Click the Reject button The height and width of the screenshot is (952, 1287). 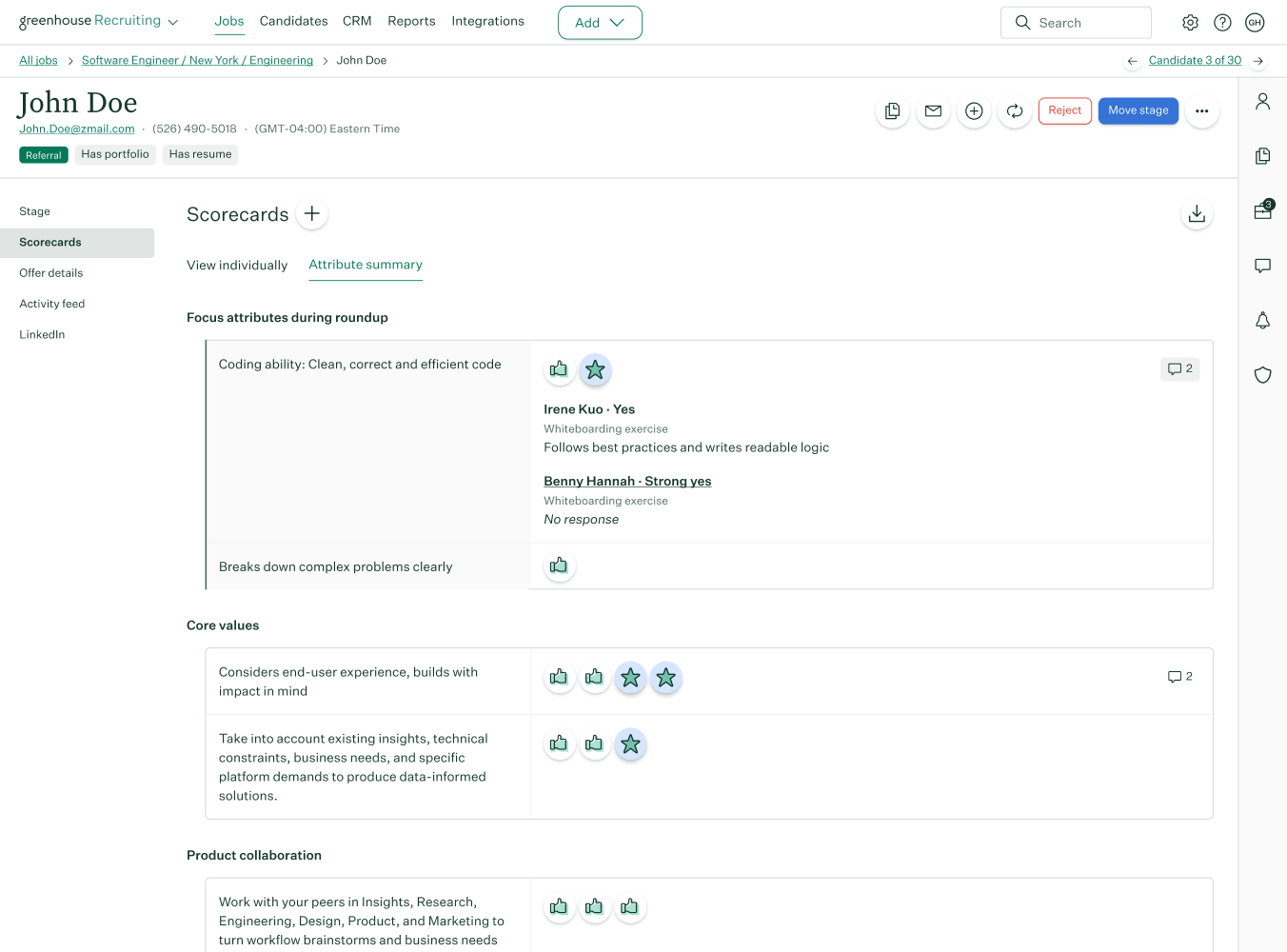point(1064,110)
